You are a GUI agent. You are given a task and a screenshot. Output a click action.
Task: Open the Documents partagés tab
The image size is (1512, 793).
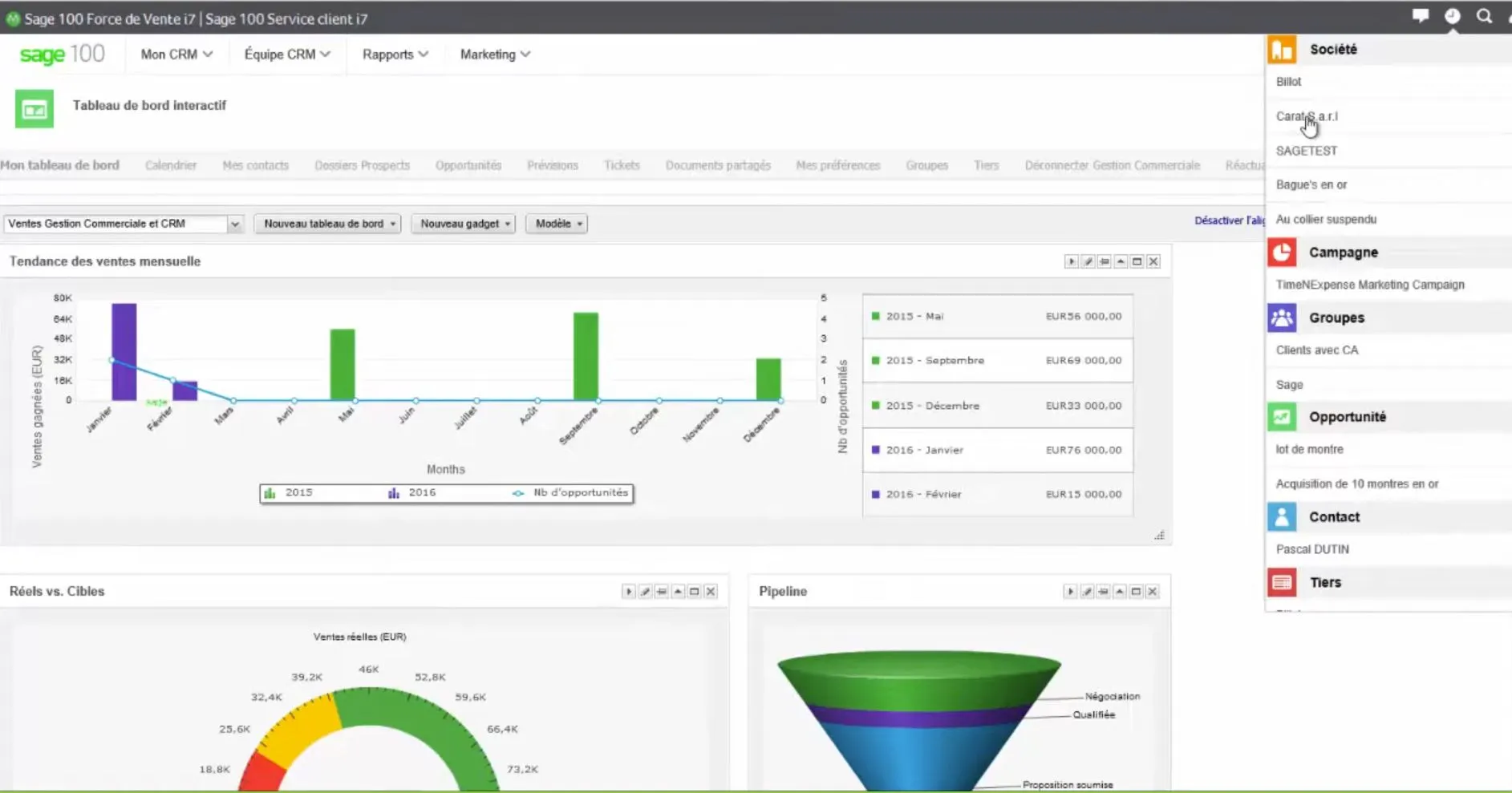click(x=718, y=165)
